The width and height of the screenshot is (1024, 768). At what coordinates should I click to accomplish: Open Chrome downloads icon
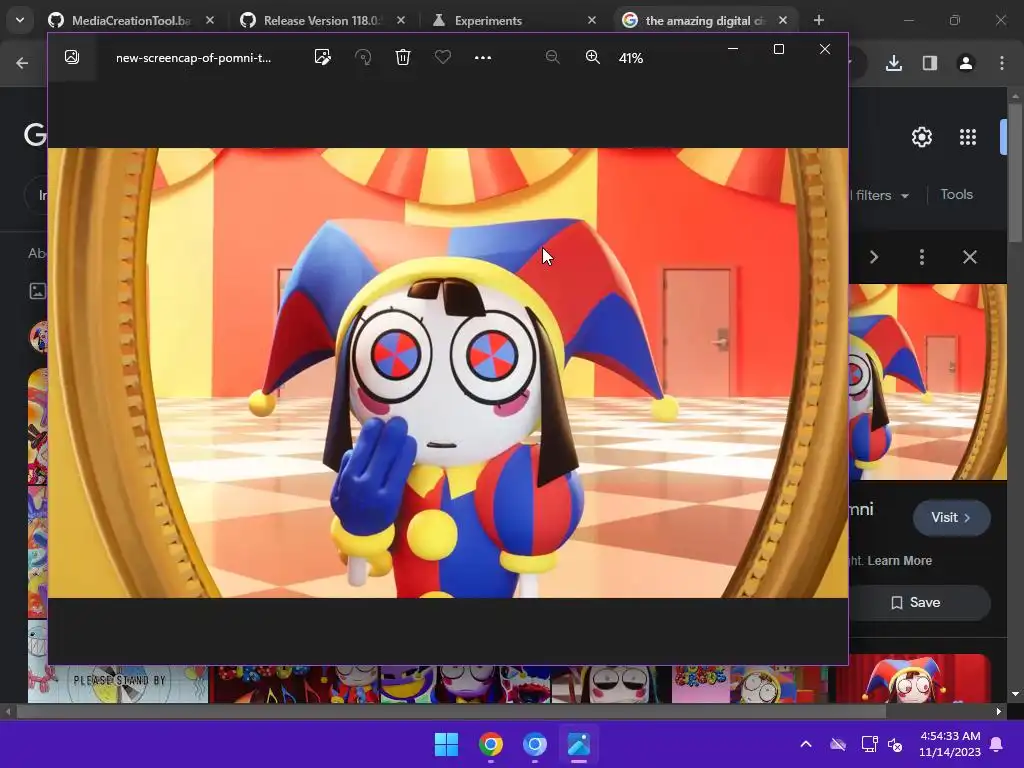tap(894, 63)
